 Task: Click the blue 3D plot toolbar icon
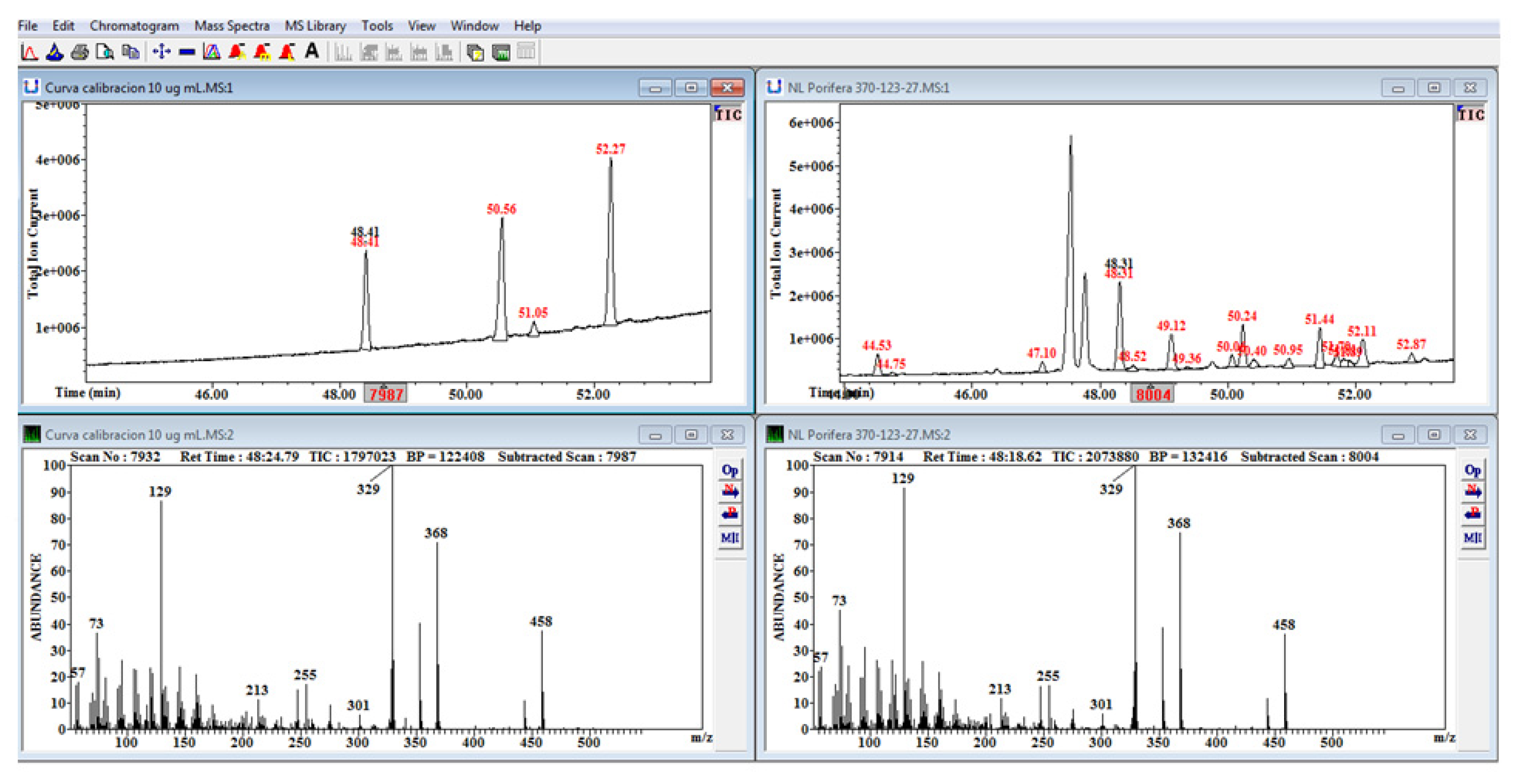click(x=55, y=52)
